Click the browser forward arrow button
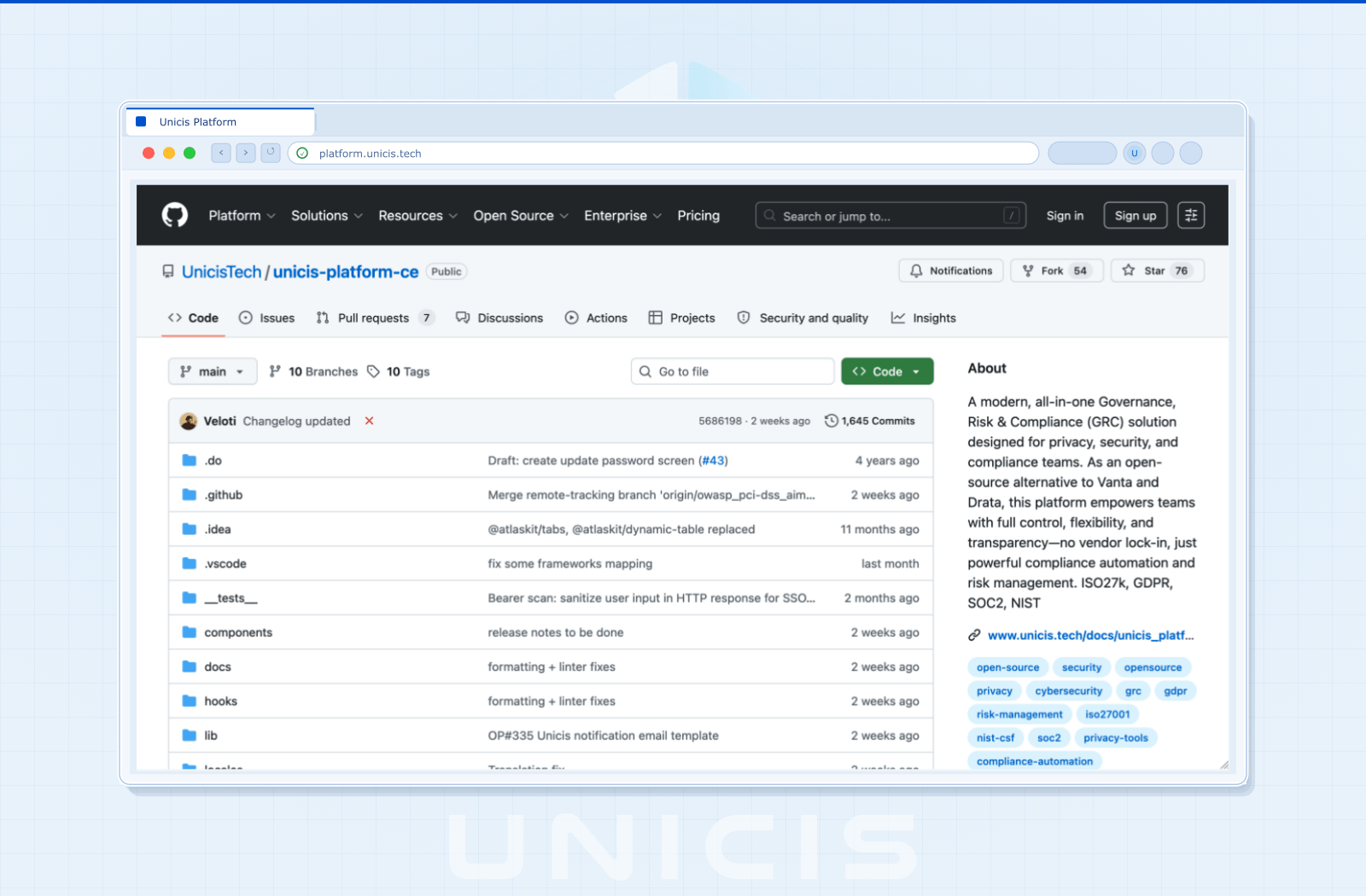Screen dimensions: 1366x896 (x=246, y=153)
